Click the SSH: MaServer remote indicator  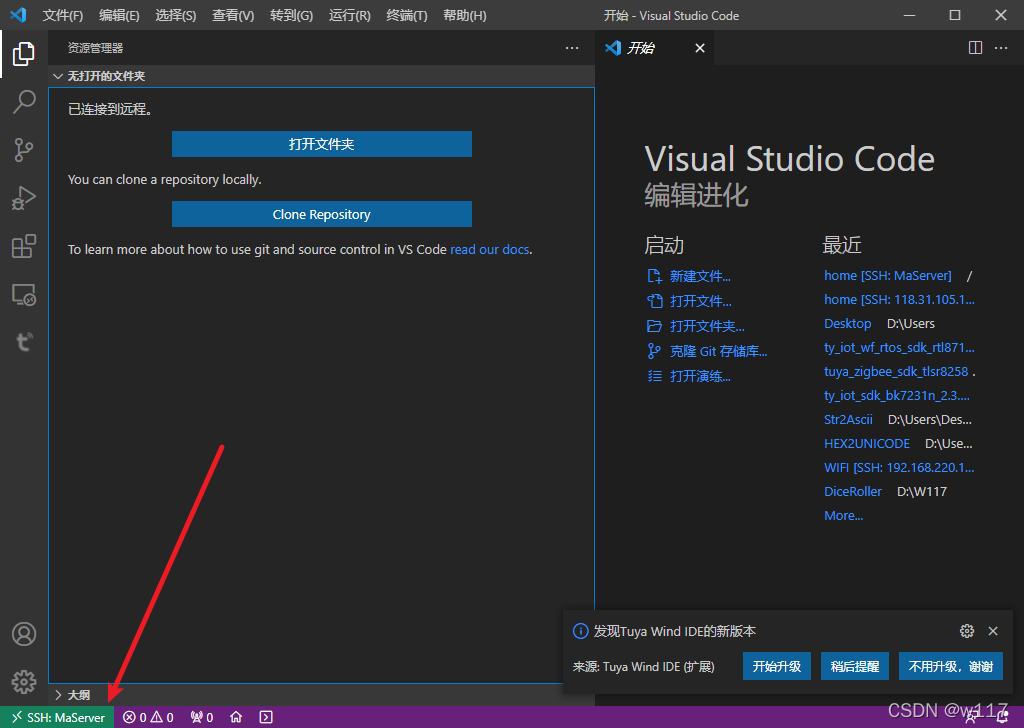tap(57, 717)
